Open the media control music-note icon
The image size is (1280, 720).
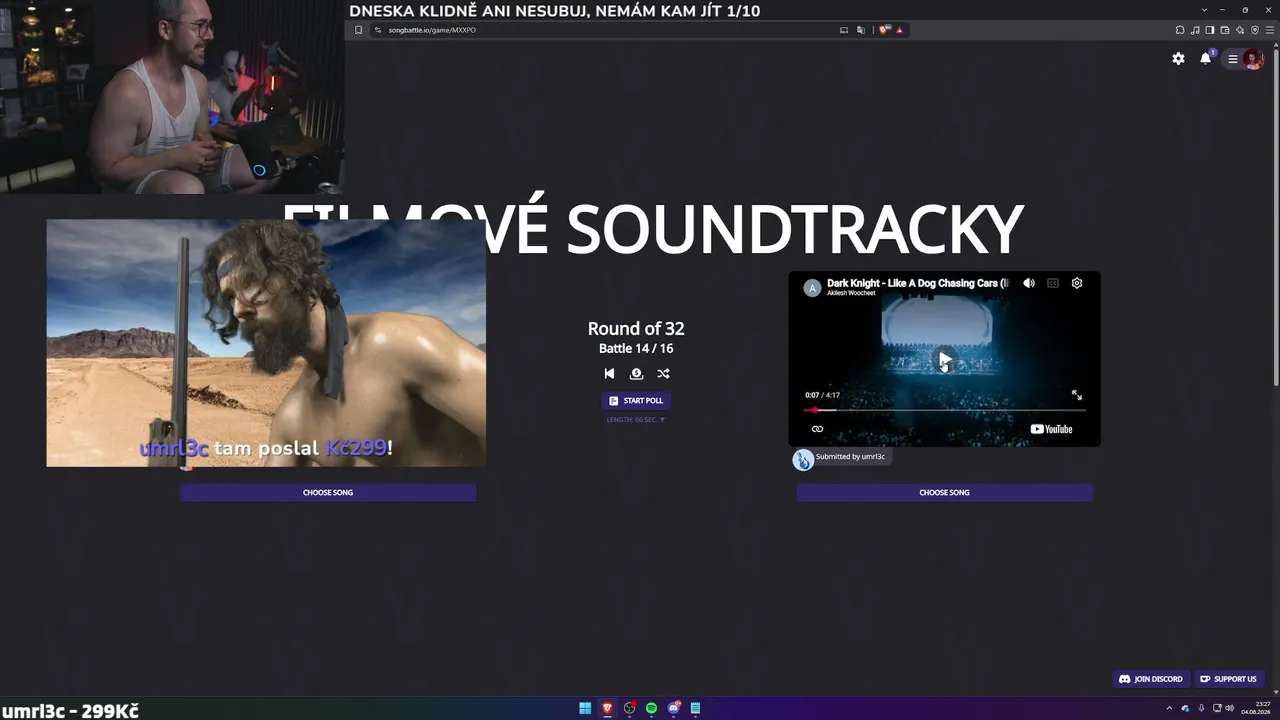coord(1195,30)
